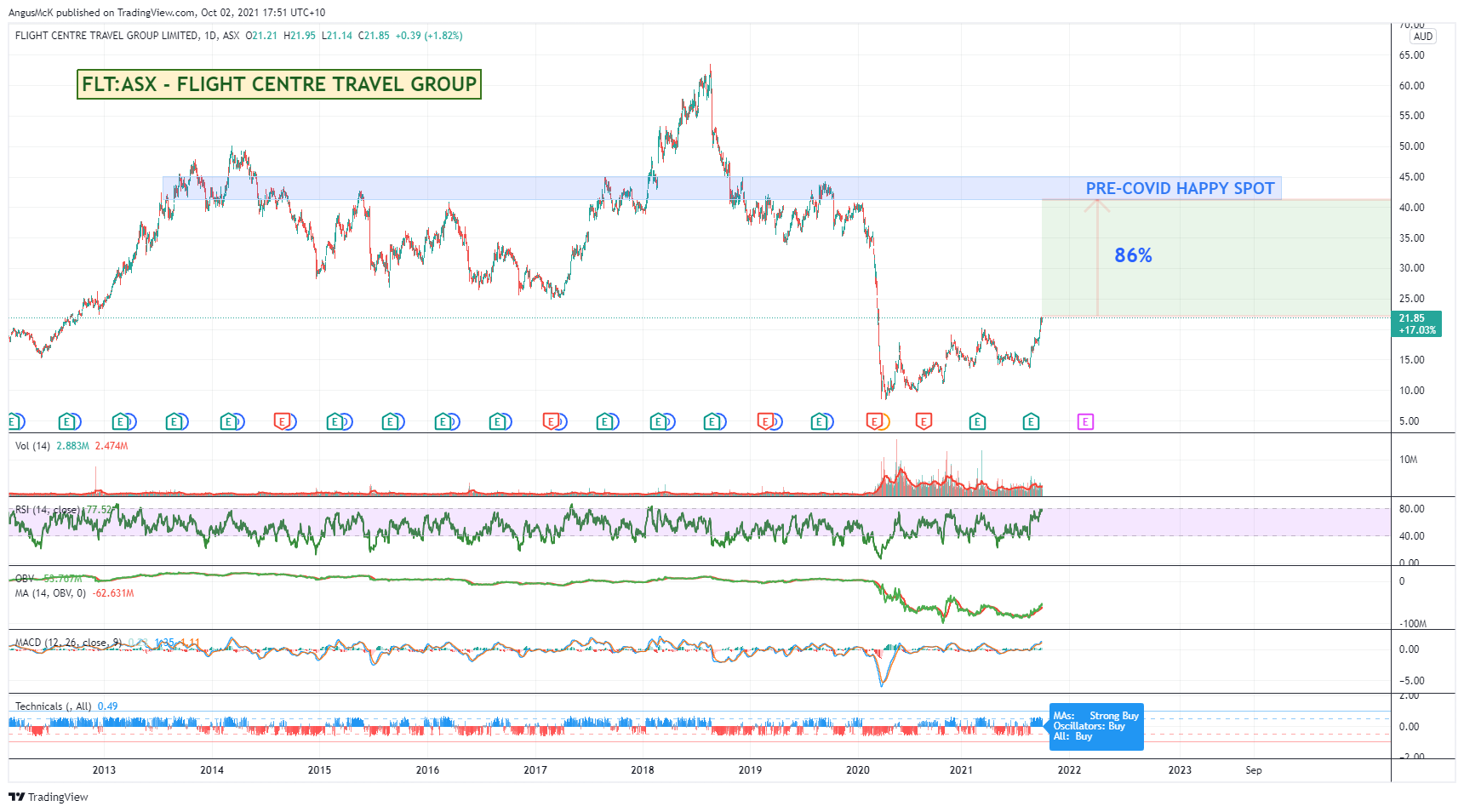
Task: Click the 50.00 price axis label
Action: [1412, 146]
